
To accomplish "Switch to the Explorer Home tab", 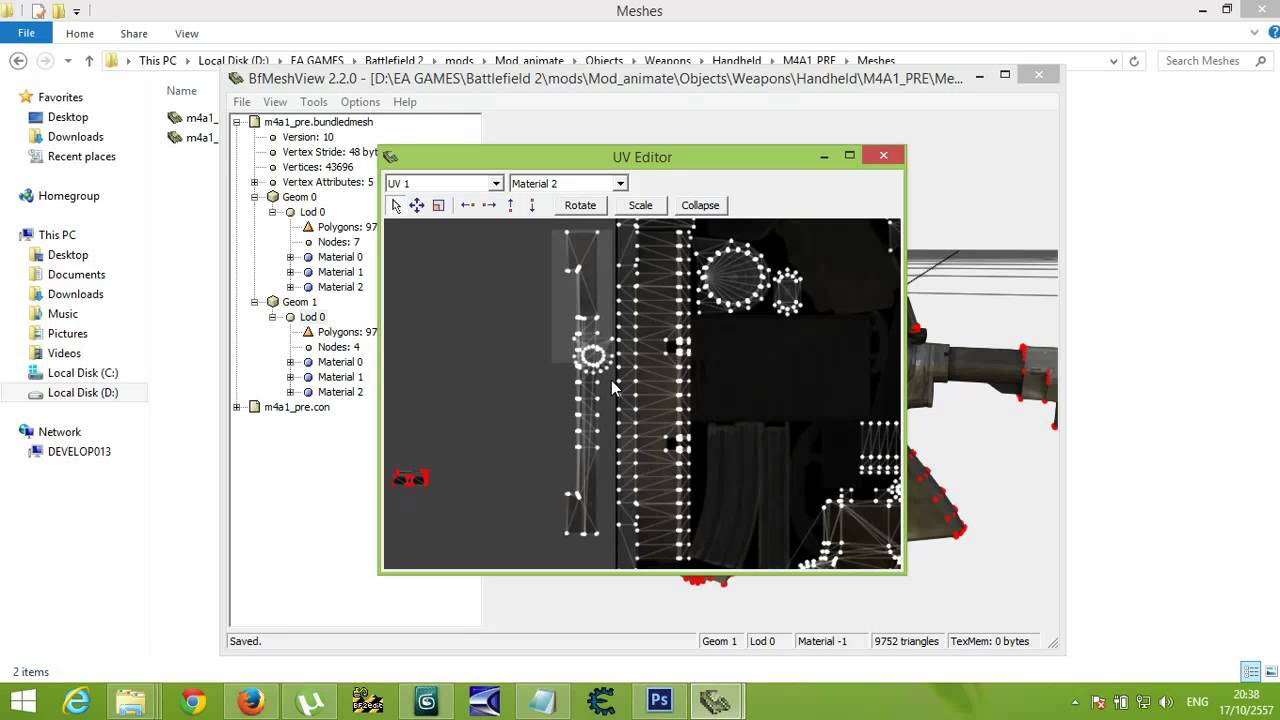I will click(80, 33).
